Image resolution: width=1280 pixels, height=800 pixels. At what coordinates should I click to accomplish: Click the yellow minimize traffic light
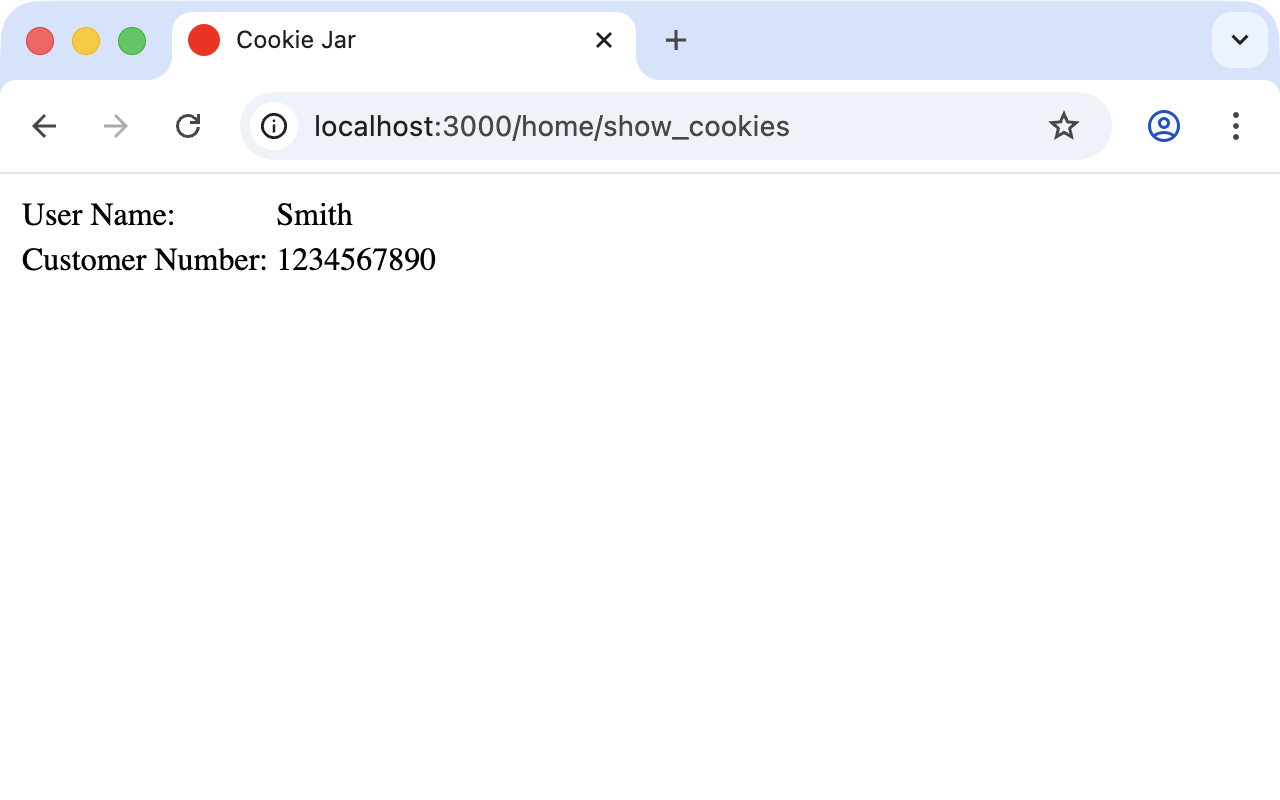tap(85, 40)
